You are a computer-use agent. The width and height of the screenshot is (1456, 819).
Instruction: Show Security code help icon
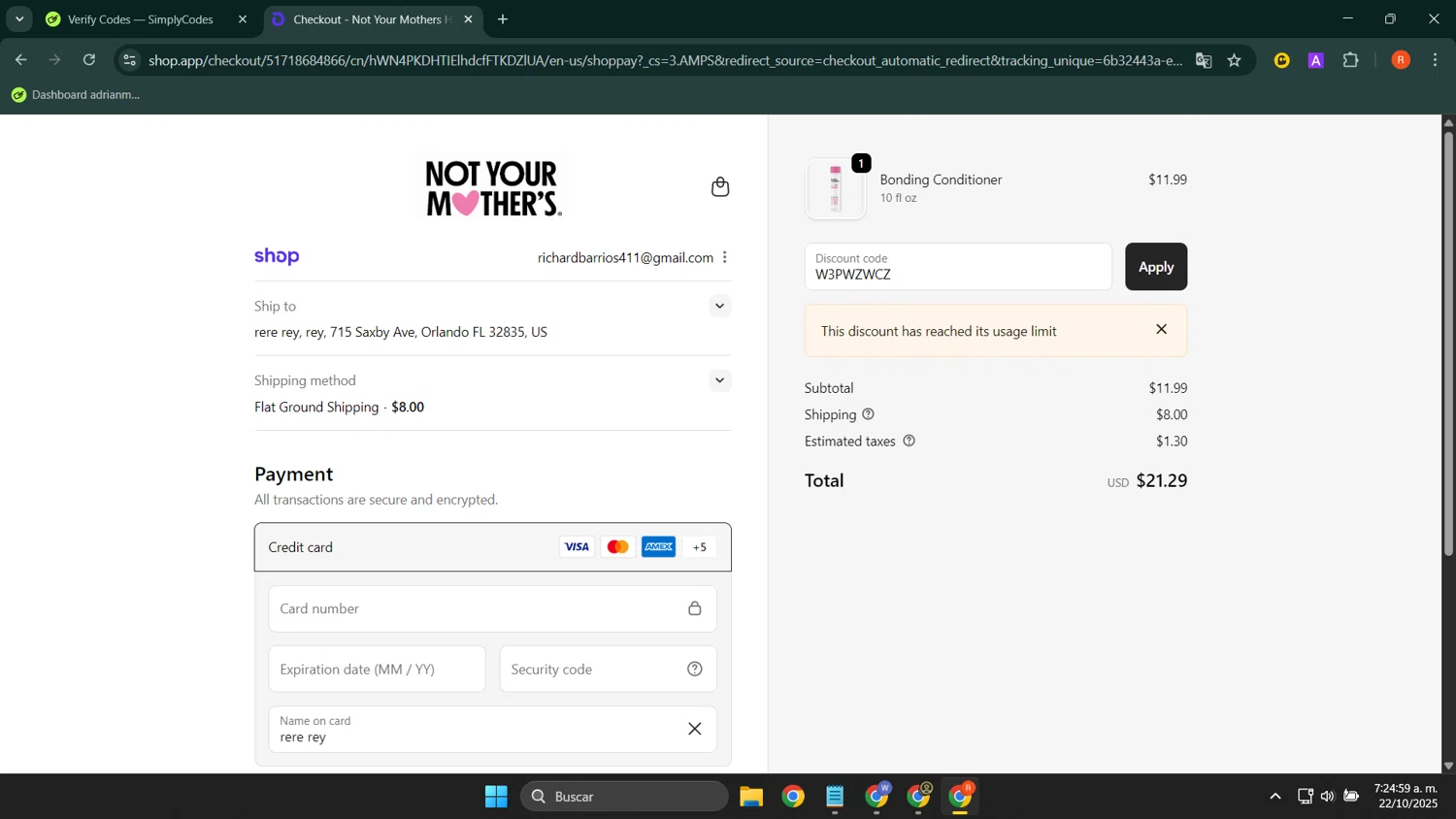(695, 670)
